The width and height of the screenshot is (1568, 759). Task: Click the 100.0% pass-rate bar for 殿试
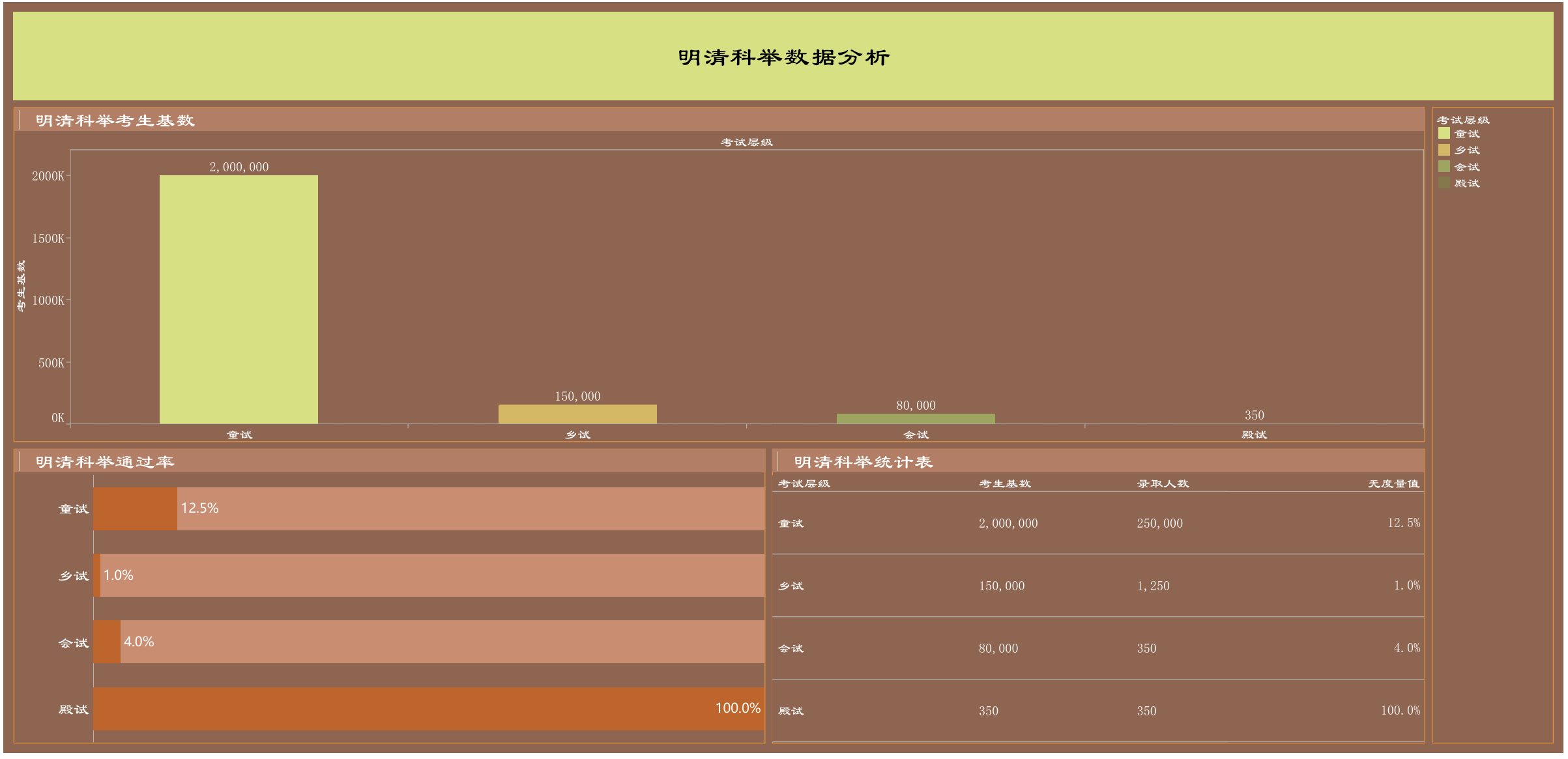tap(428, 709)
